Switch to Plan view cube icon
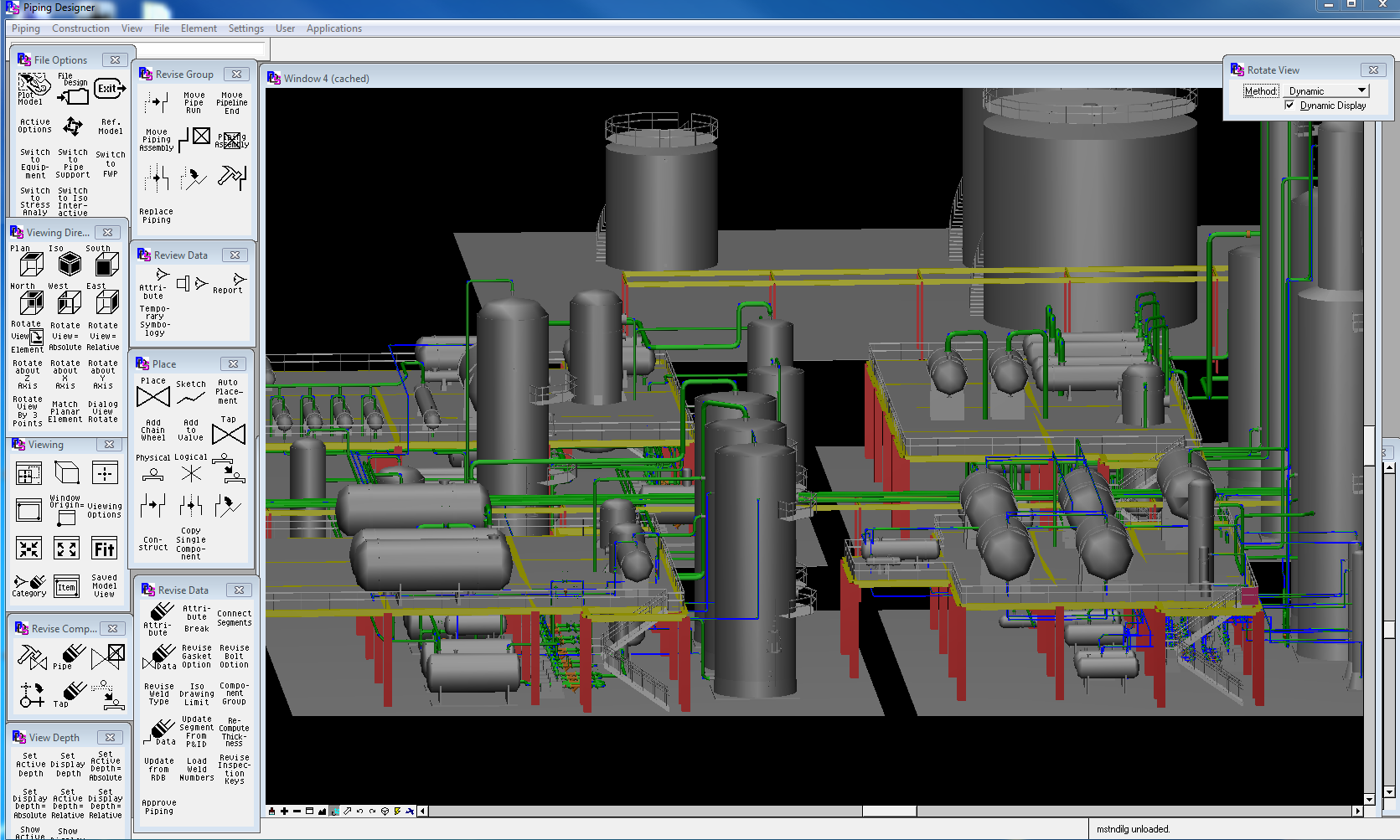The width and height of the screenshot is (1400, 840). (x=31, y=265)
